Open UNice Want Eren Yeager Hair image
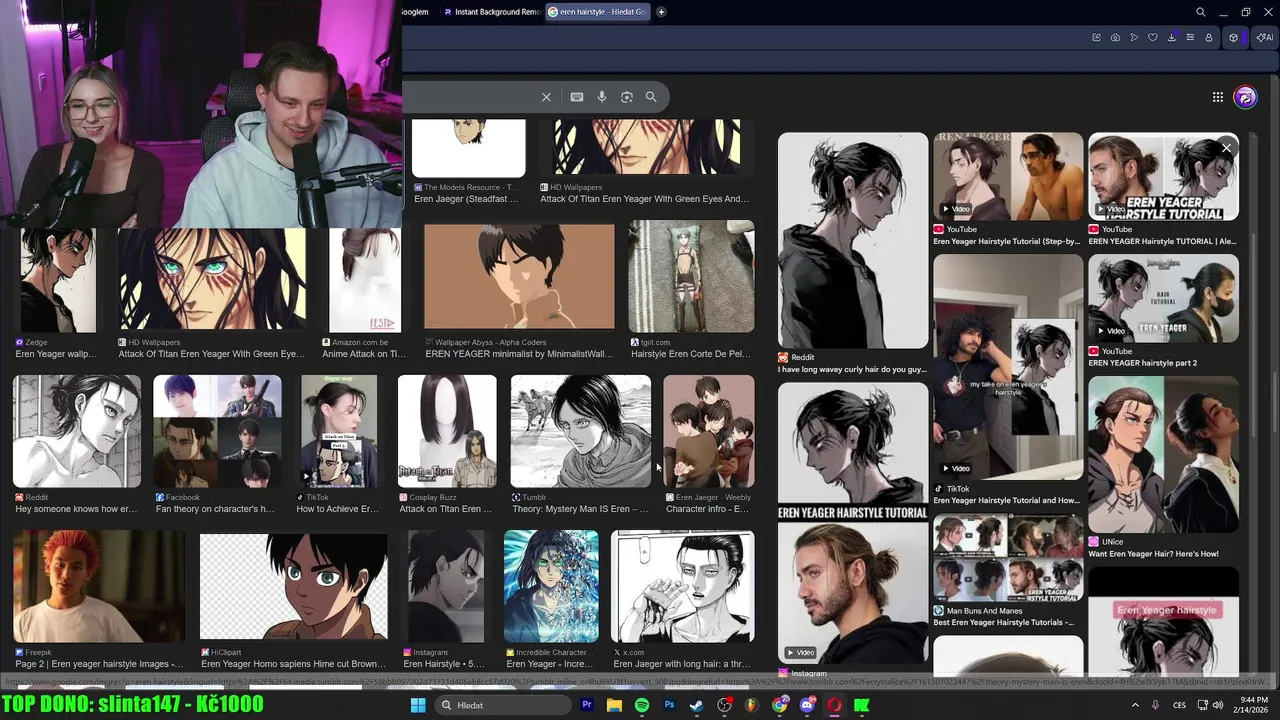Screen dimensions: 1280x720 [1163, 454]
